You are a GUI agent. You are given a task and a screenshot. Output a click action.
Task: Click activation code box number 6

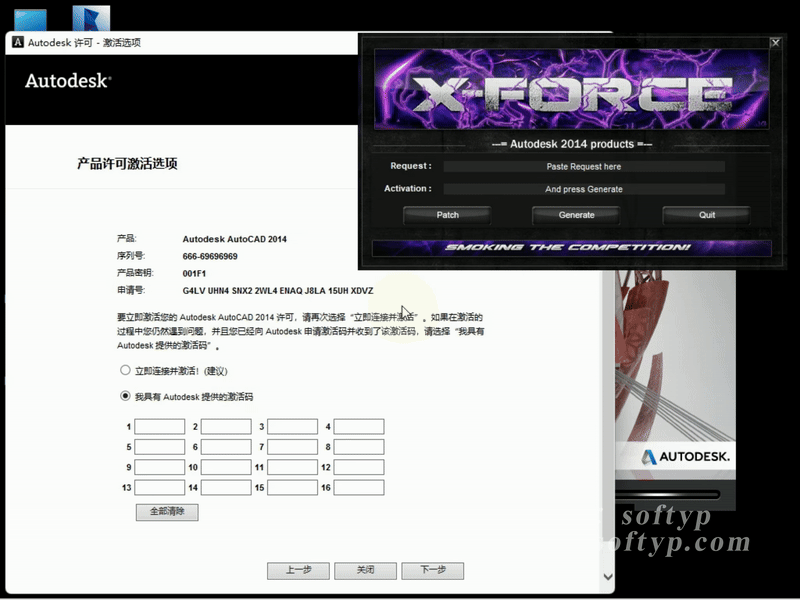click(226, 447)
